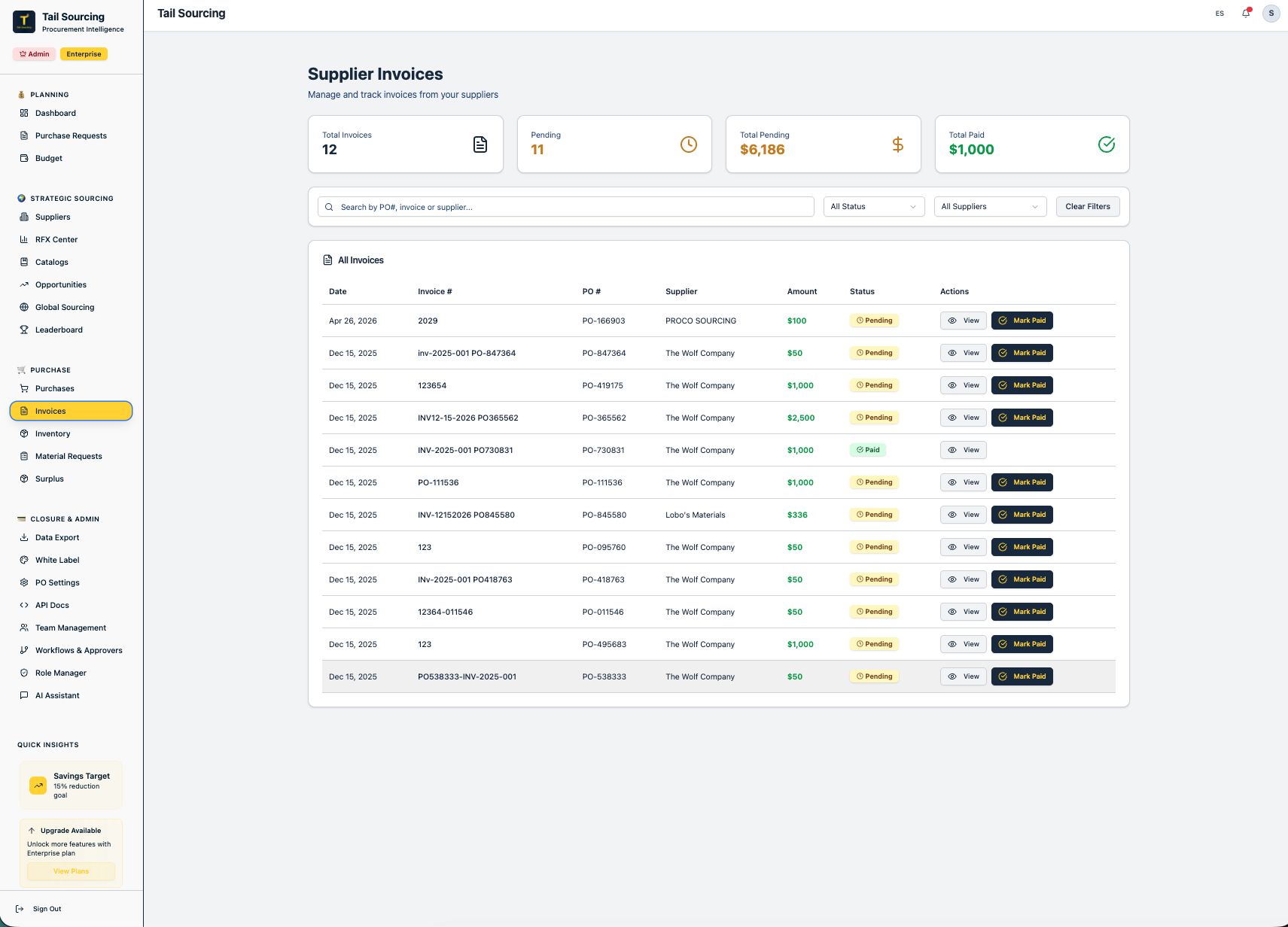Click the Sign Out arrow icon
The width and height of the screenshot is (1288, 927).
pos(20,909)
